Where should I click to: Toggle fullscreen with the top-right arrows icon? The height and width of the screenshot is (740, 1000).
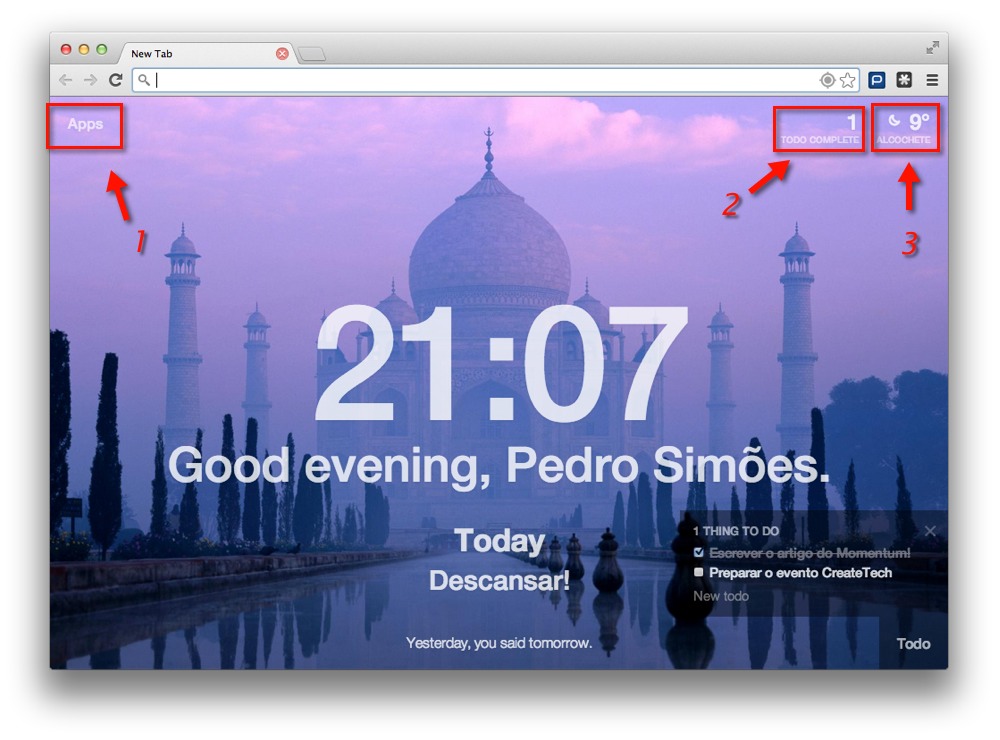pyautogui.click(x=932, y=47)
